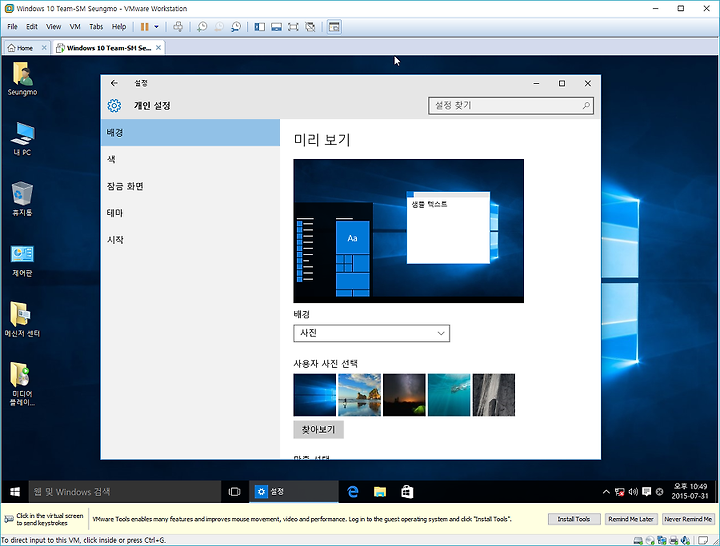The image size is (720, 546).
Task: Pause the virtual machine using toolbar pause icon
Action: pyautogui.click(x=144, y=27)
